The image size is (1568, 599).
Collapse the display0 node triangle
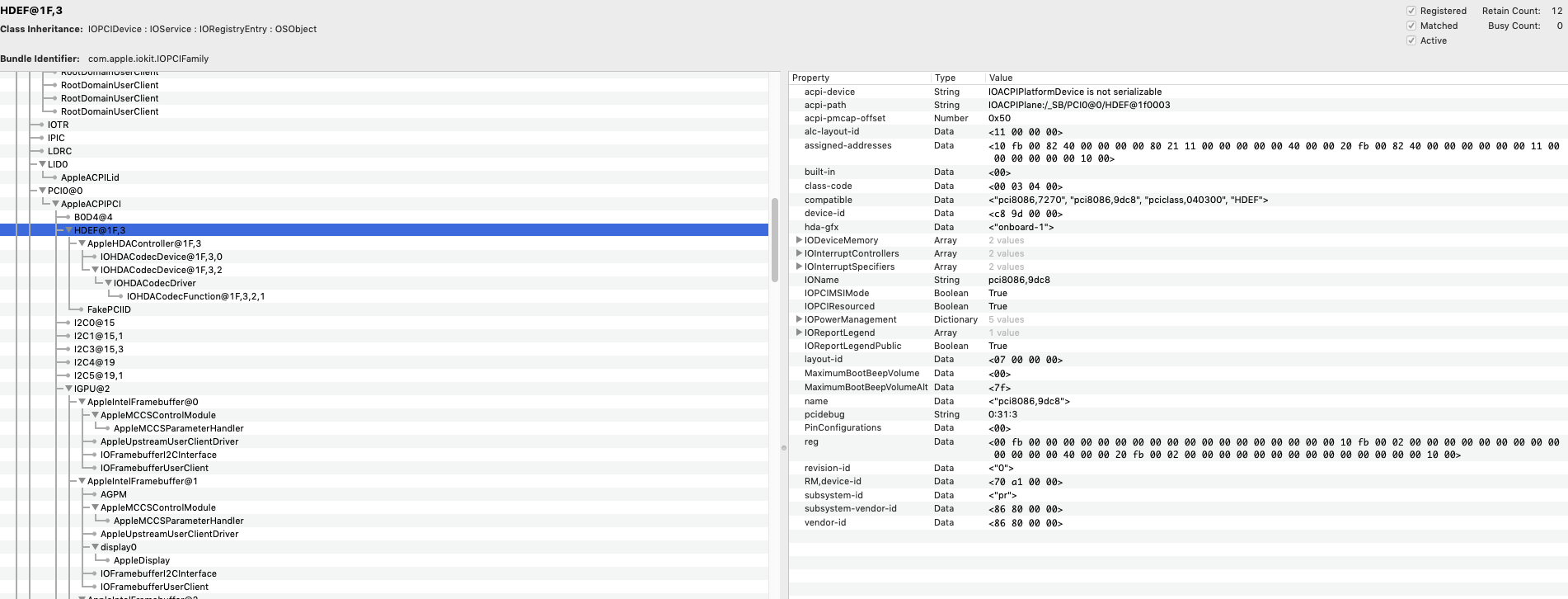96,547
